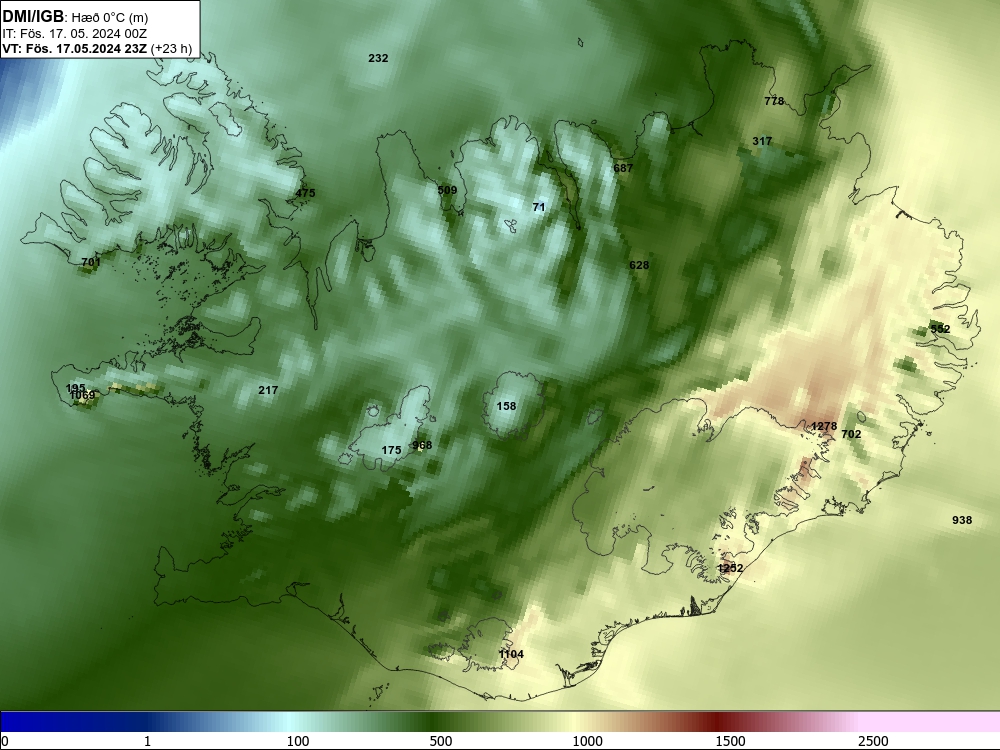This screenshot has width=1000, height=750.
Task: Click the map value 1104
Action: coord(511,654)
